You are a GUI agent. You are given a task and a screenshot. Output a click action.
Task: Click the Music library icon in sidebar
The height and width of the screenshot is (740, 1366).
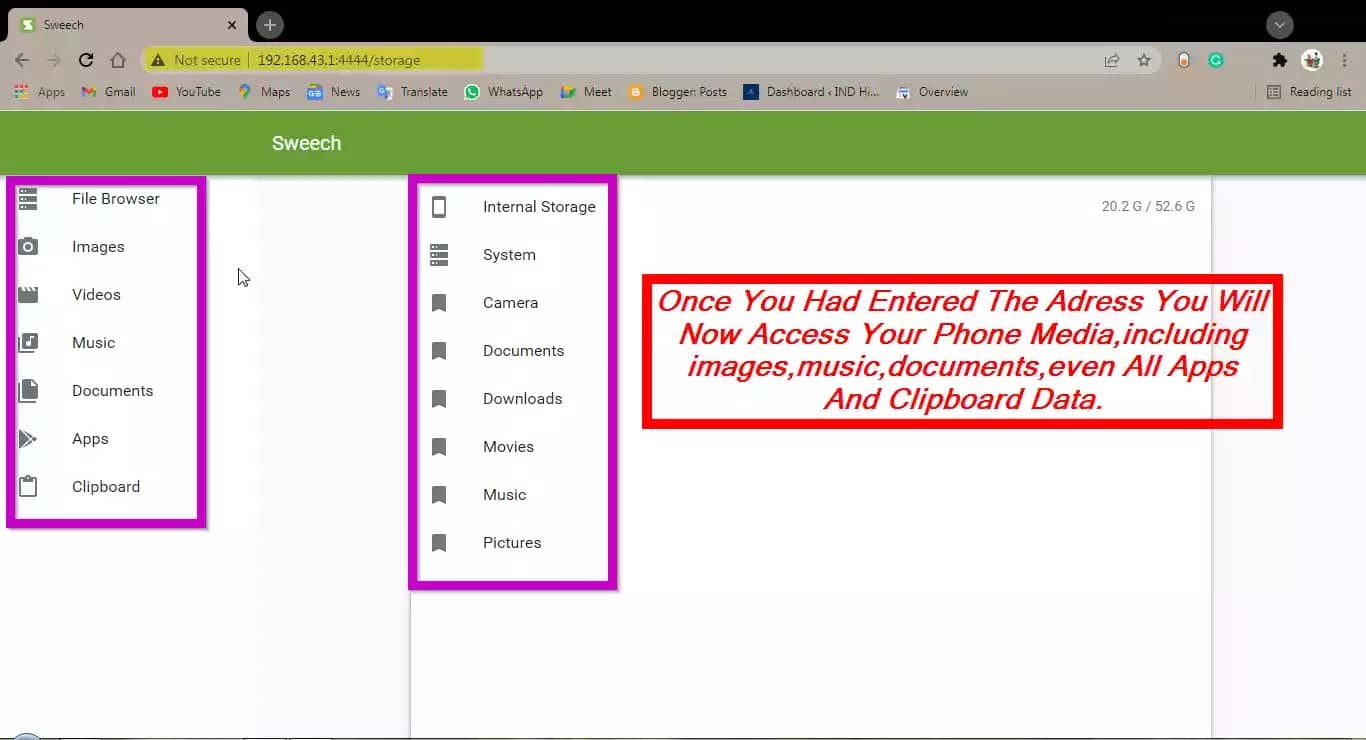coord(28,343)
